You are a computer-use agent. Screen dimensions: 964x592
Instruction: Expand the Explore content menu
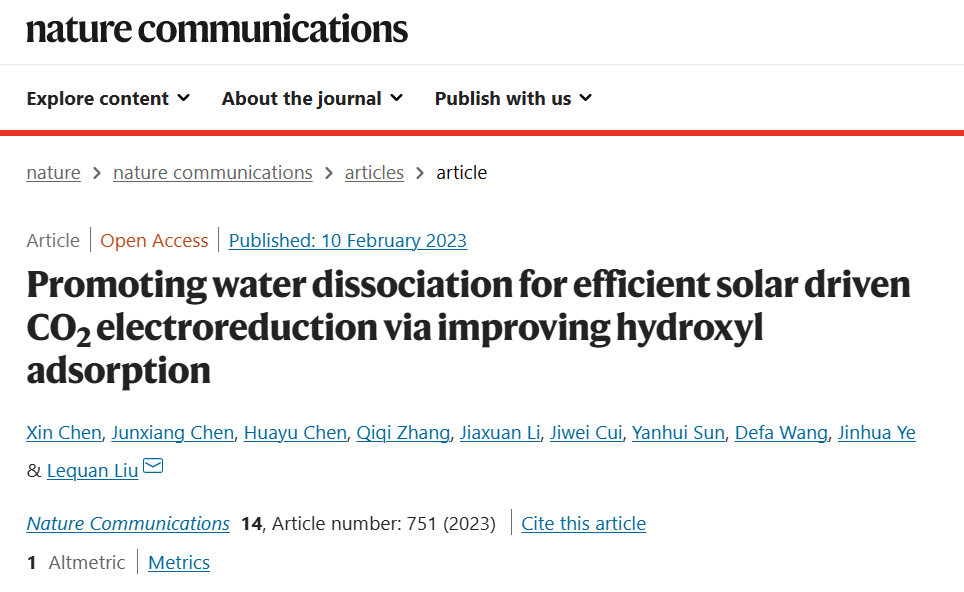click(x=108, y=98)
